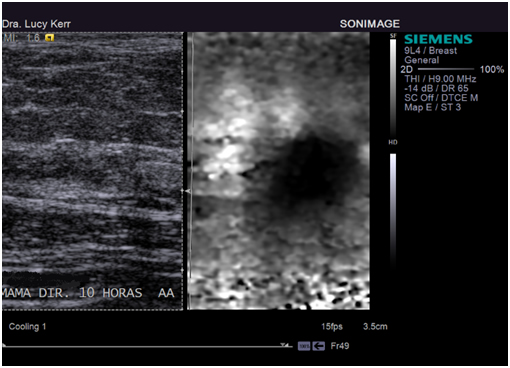Click the left arrow icon before Fr49
The image size is (510, 368).
319,346
